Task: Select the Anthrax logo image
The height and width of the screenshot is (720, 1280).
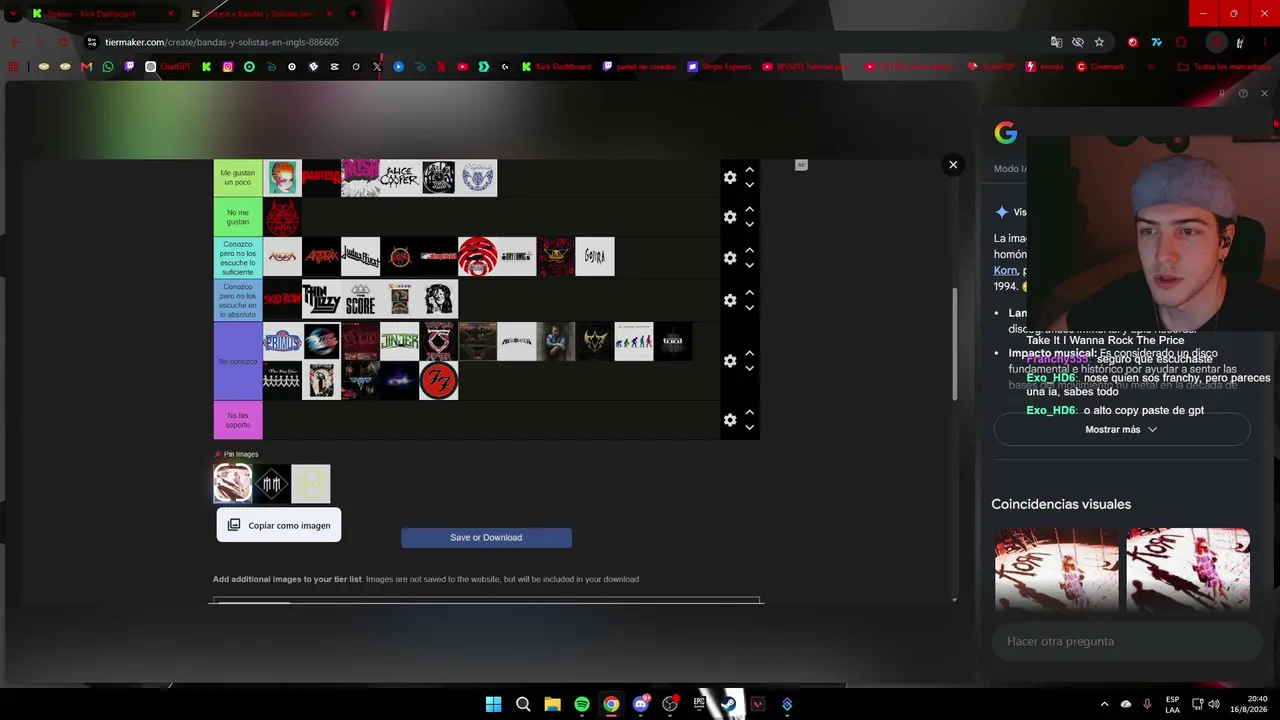Action: click(321, 257)
